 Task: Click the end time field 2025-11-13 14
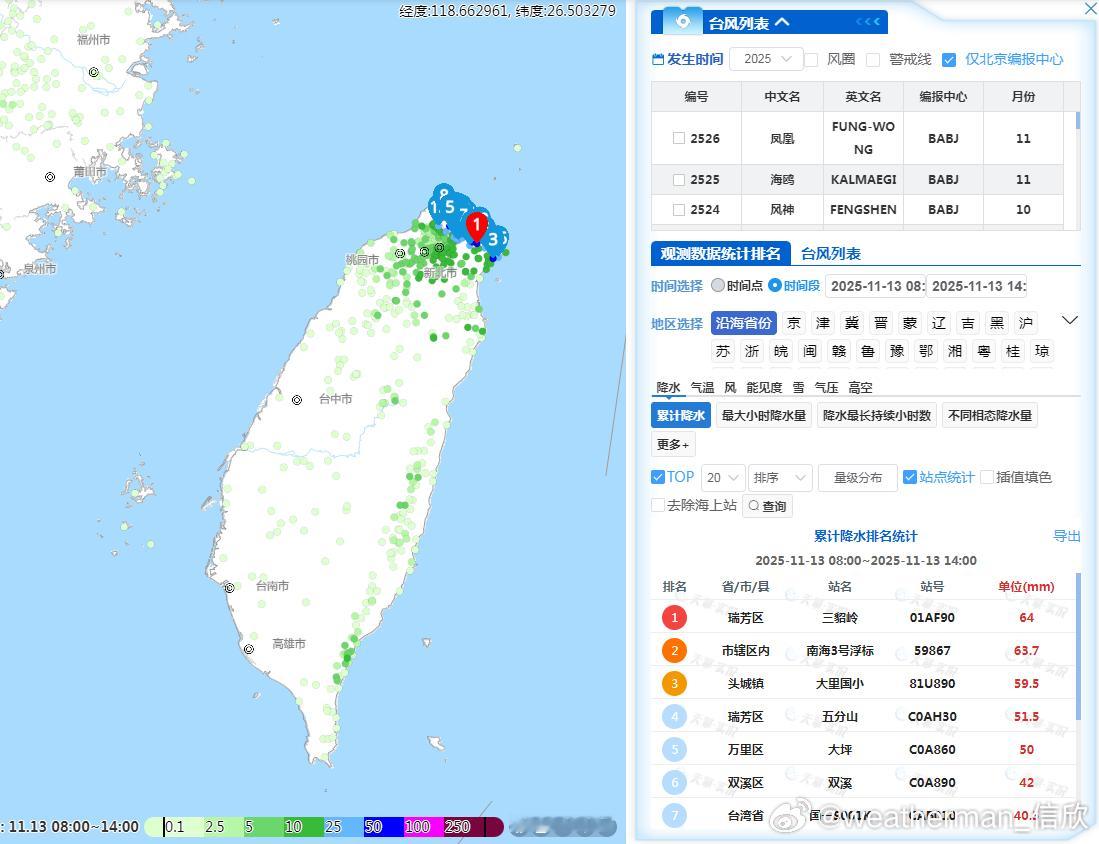[x=977, y=286]
